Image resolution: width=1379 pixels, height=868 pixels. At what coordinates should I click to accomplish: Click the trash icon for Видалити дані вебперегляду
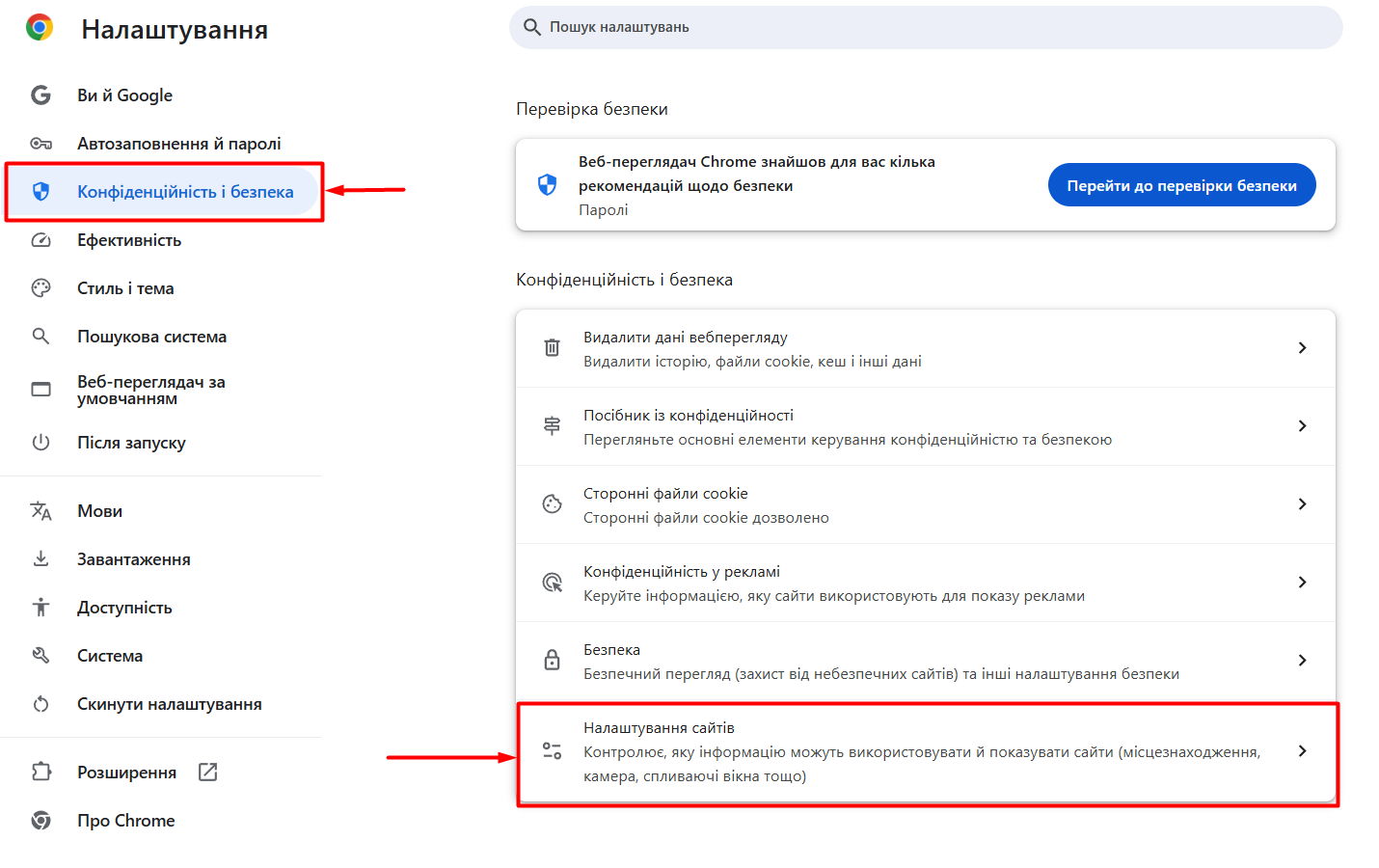tap(552, 348)
